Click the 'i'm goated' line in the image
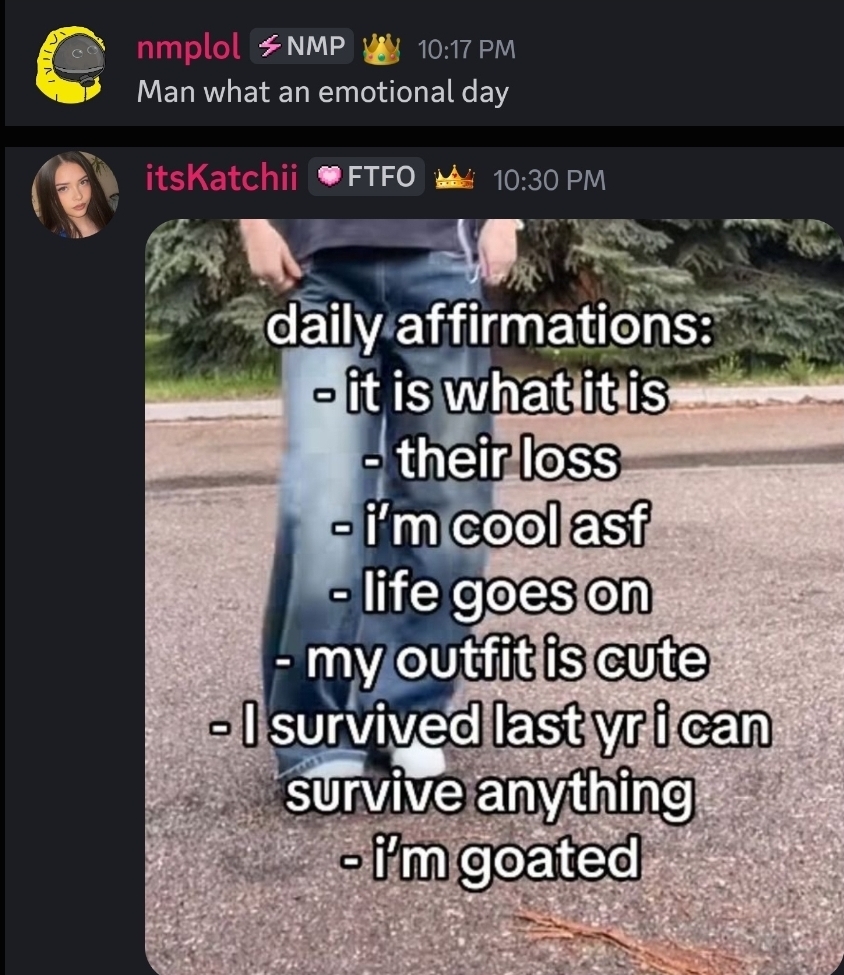 point(489,858)
